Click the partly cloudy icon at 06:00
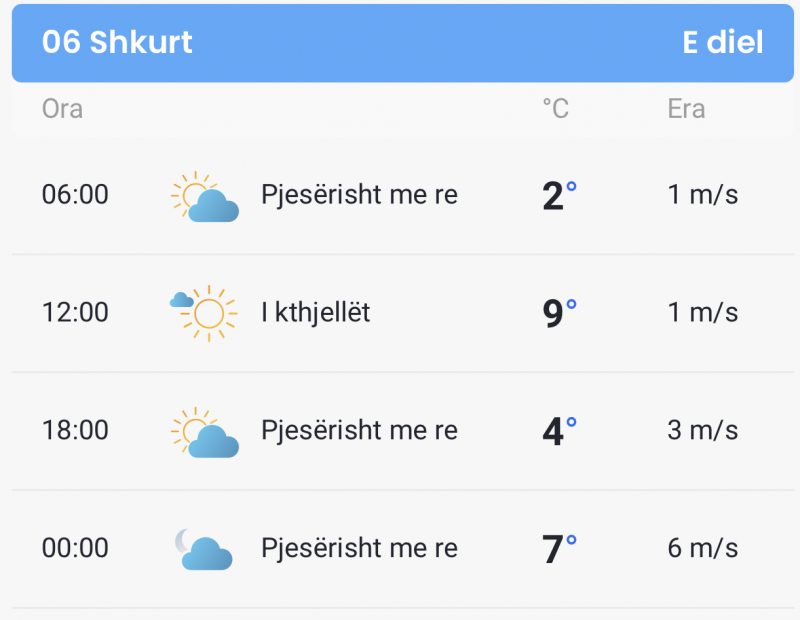 205,197
